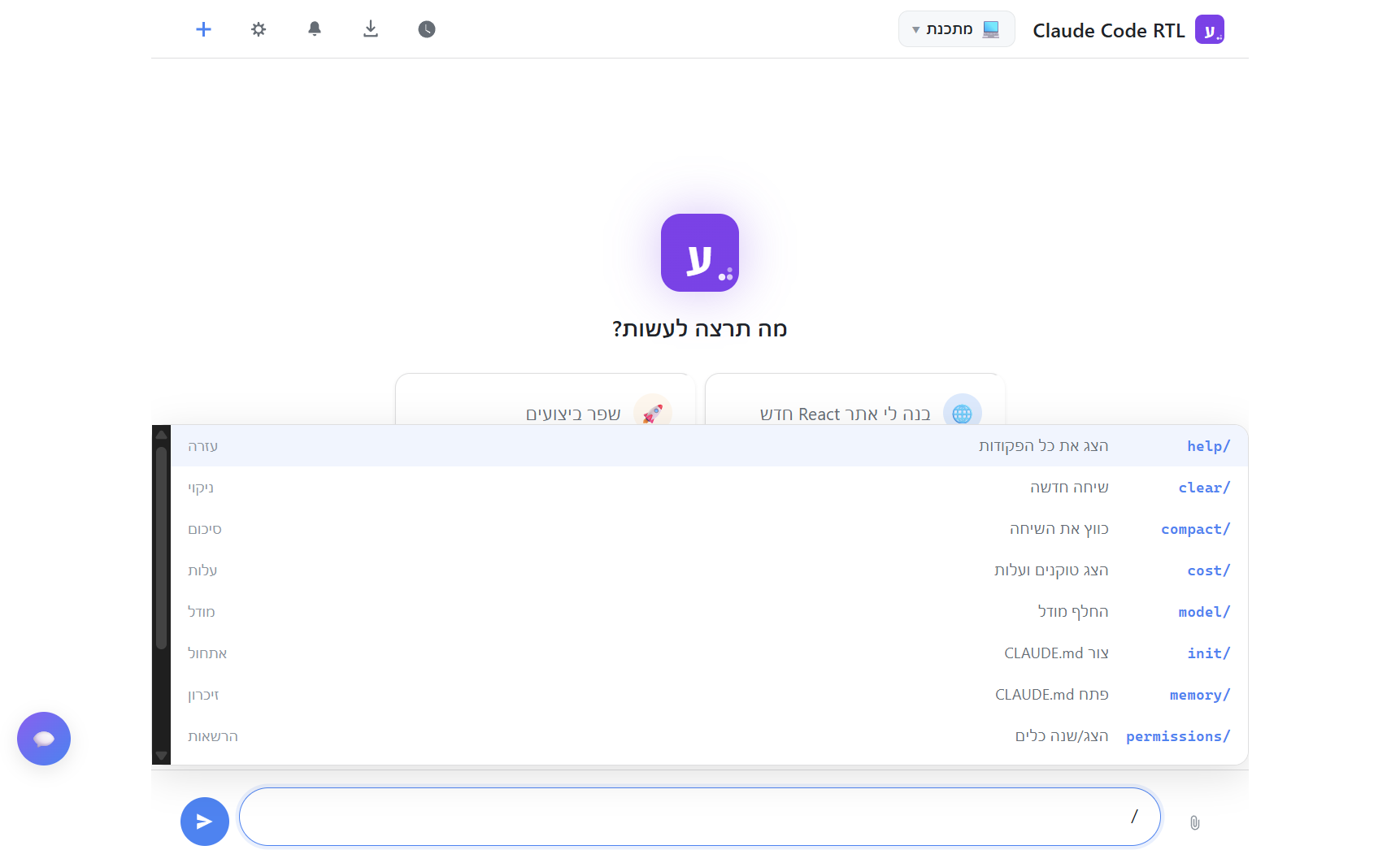Open the floating chat bubble button

pos(44,739)
